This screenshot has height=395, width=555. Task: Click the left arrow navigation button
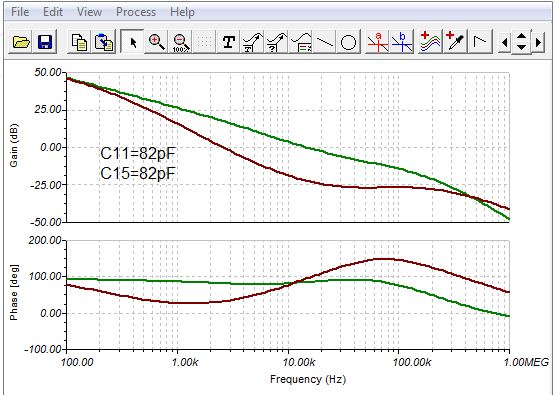tap(504, 42)
